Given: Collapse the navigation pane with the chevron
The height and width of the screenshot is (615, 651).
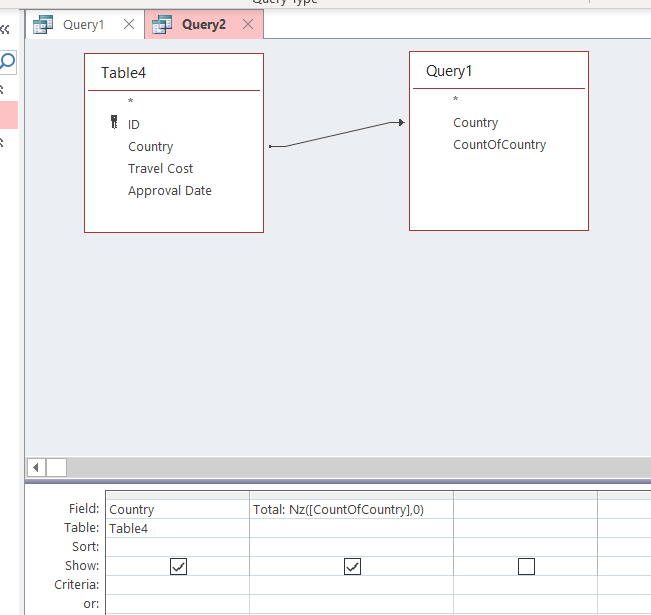Looking at the screenshot, I should click(5, 29).
